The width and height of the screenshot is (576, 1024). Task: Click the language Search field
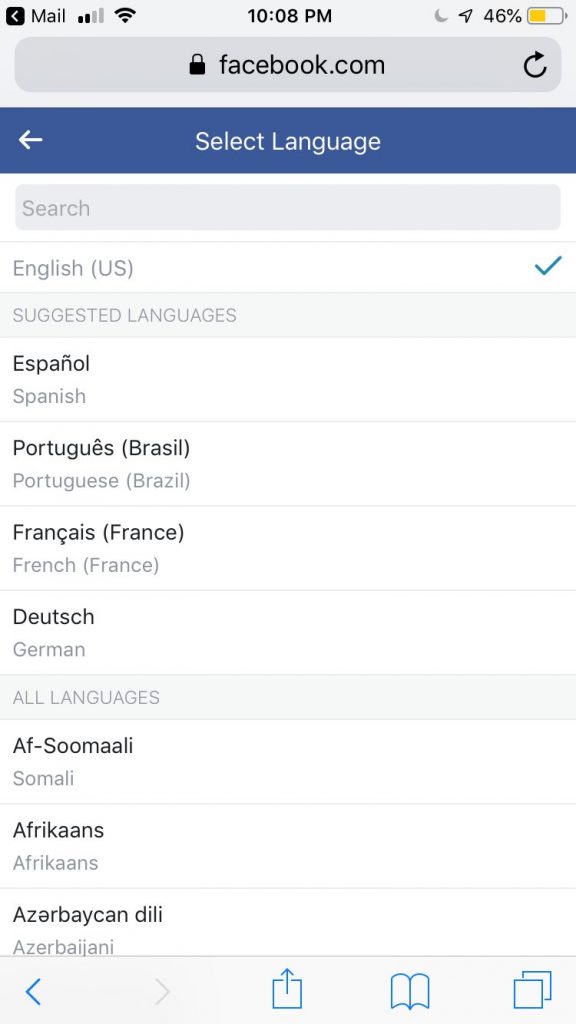click(x=288, y=208)
